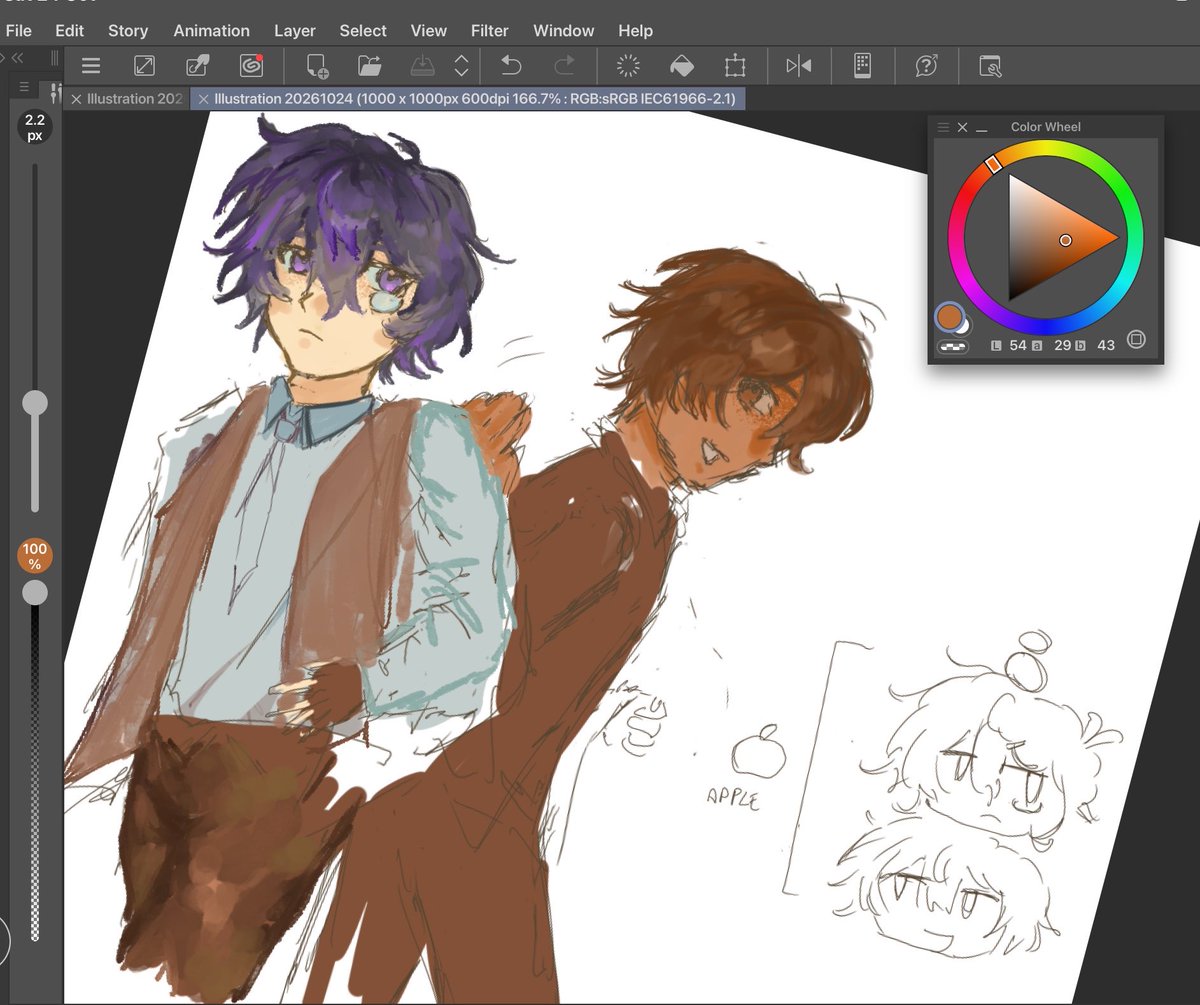The width and height of the screenshot is (1200, 1005).
Task: Click the color picker dot inside the triangle
Action: pos(1066,240)
